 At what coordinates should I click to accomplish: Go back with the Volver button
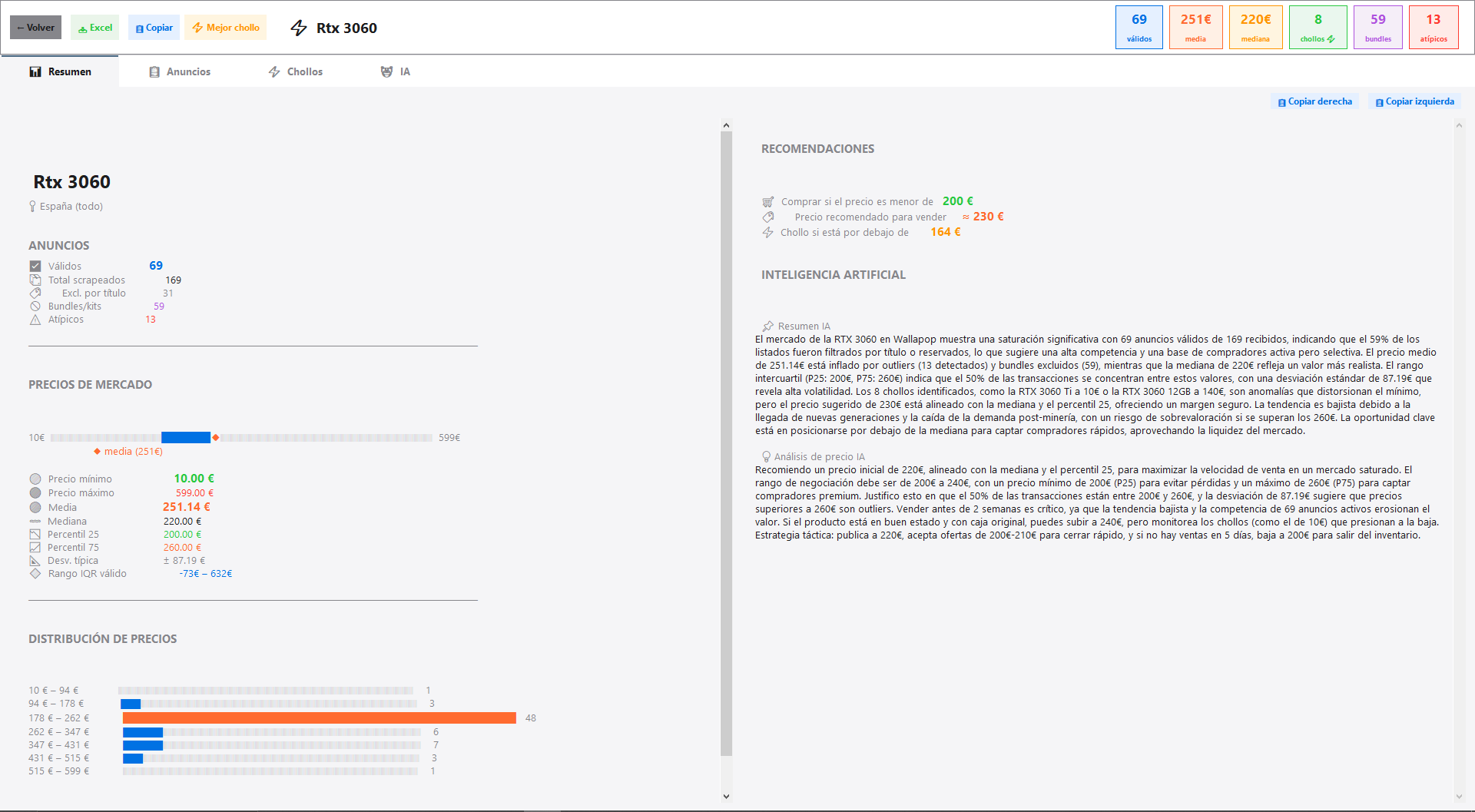[35, 28]
